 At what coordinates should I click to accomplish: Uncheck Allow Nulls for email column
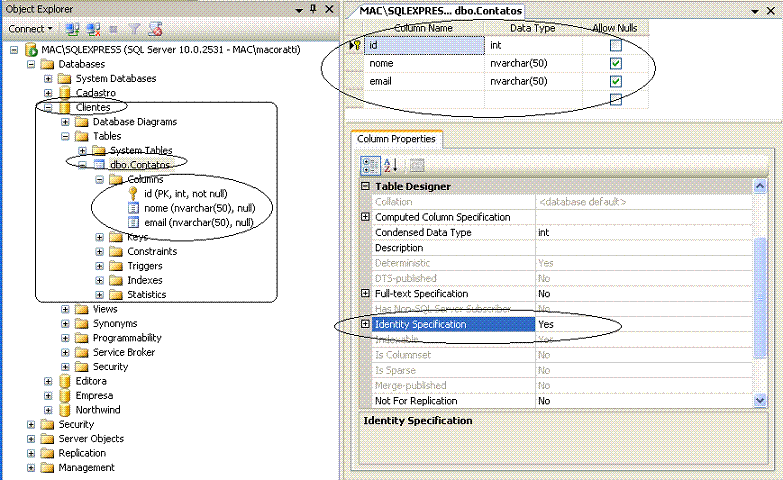tap(616, 81)
